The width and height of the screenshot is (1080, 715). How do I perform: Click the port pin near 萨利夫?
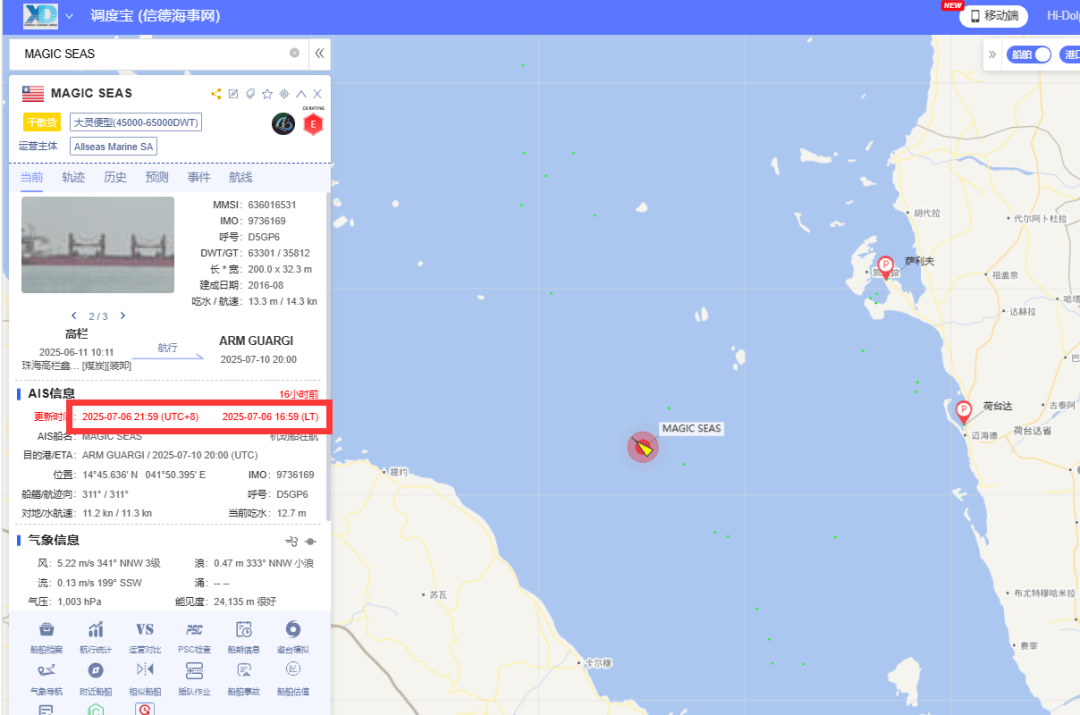pos(886,267)
